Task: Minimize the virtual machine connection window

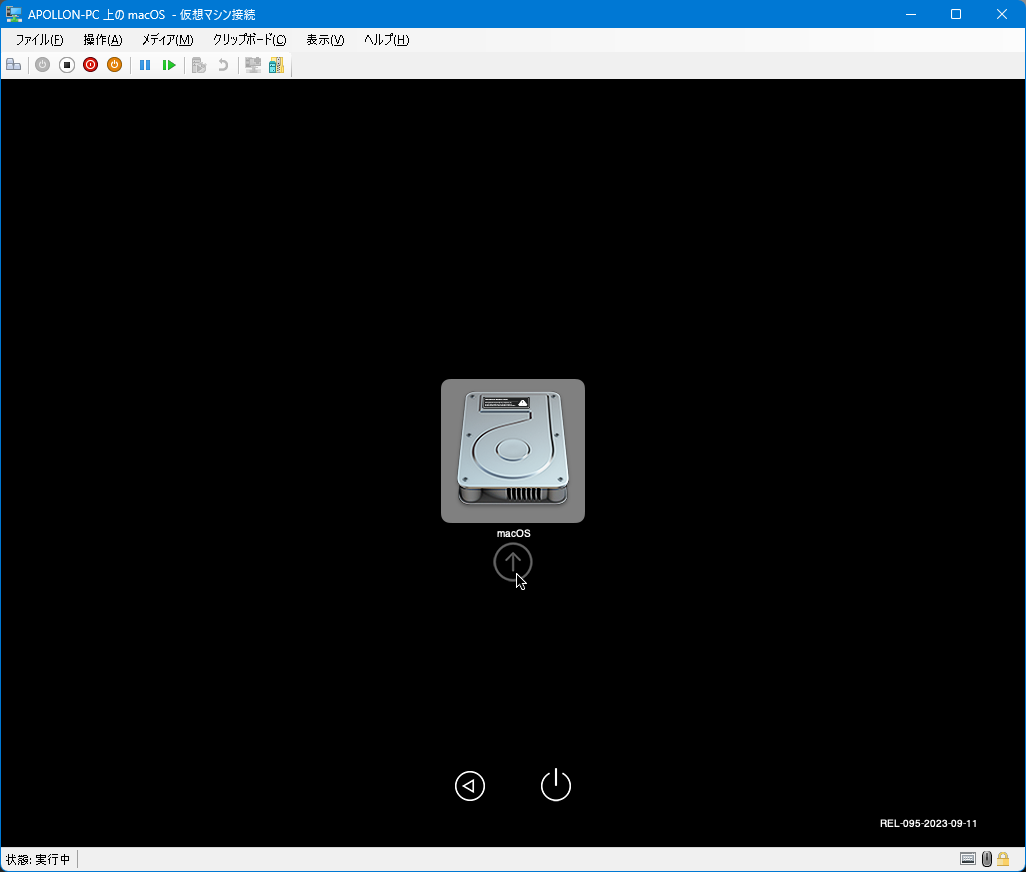Action: 911,14
